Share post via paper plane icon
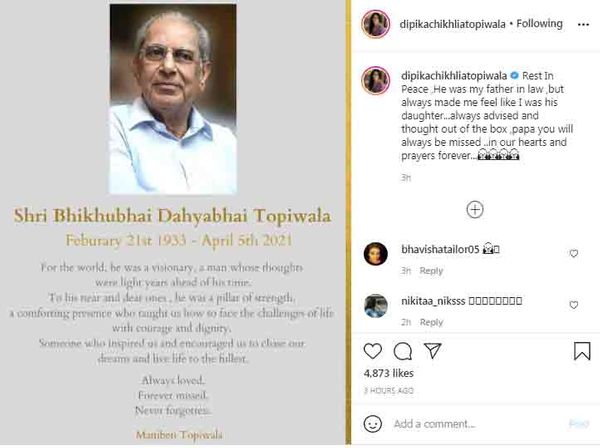 (x=433, y=350)
